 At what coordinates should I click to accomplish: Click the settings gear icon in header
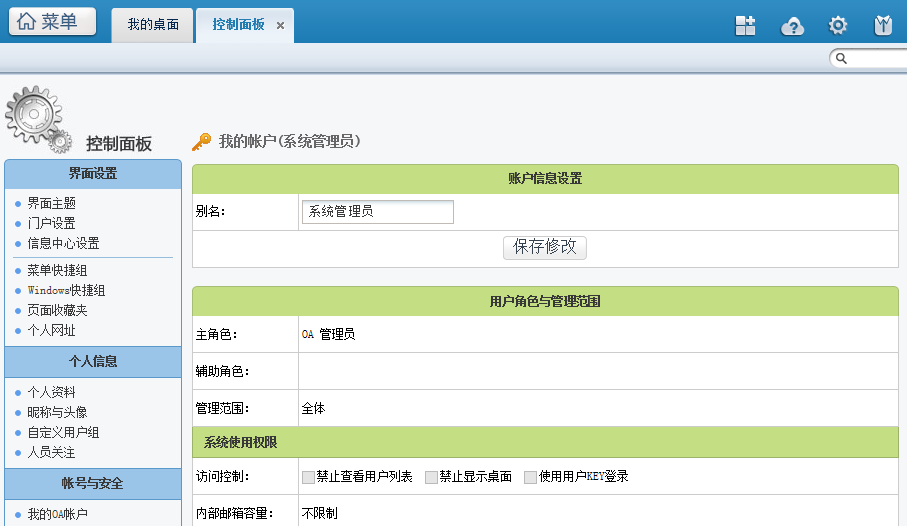[838, 26]
